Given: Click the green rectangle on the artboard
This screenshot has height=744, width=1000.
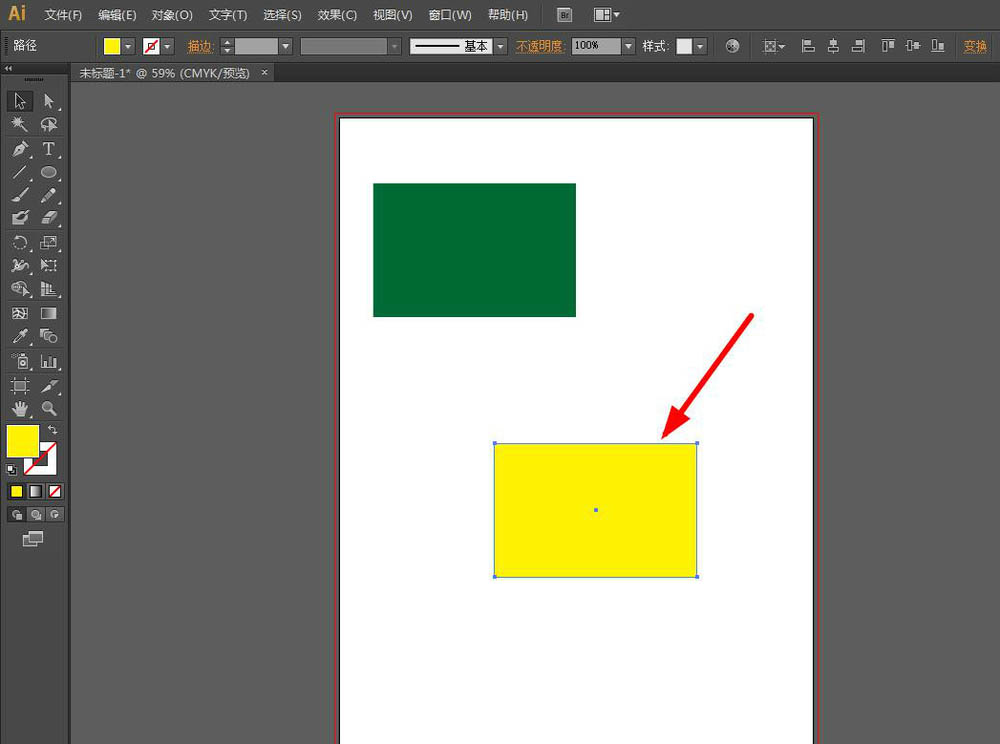Looking at the screenshot, I should [474, 250].
